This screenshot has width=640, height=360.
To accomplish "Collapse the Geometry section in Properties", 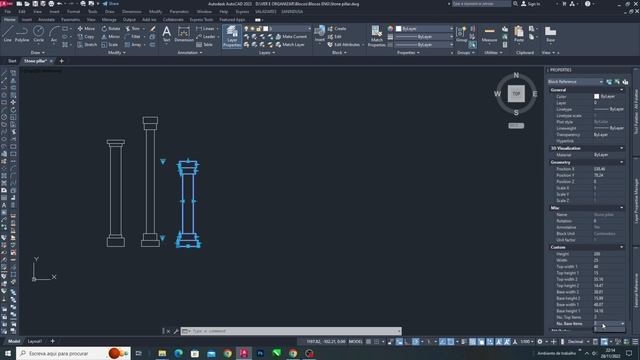I will [622, 162].
